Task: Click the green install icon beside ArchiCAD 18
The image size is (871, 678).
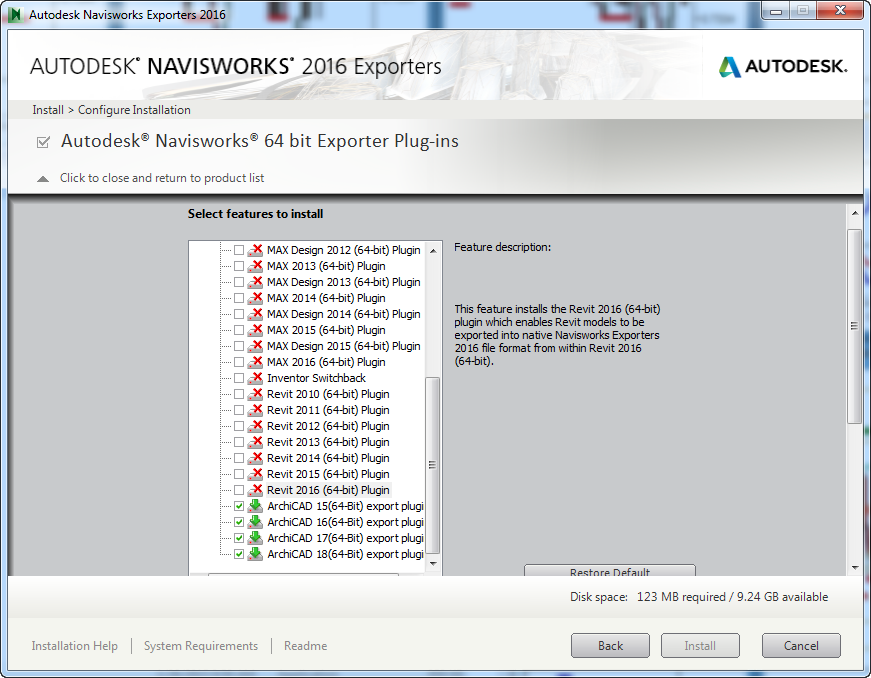Action: coord(255,554)
